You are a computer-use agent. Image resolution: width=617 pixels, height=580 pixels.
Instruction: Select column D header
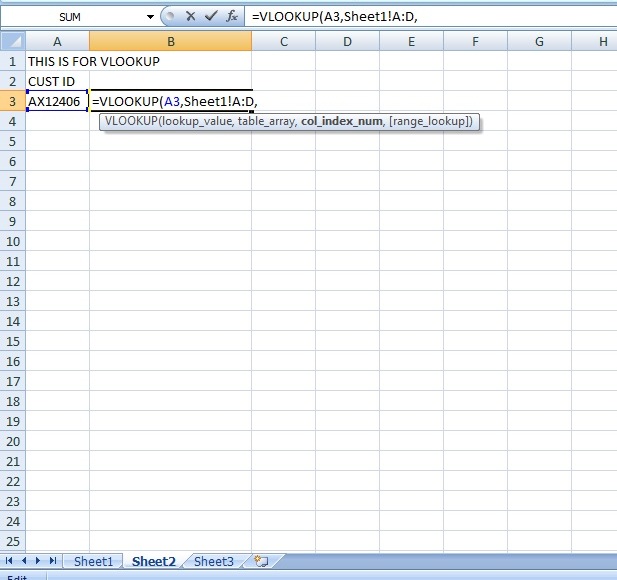tap(347, 41)
